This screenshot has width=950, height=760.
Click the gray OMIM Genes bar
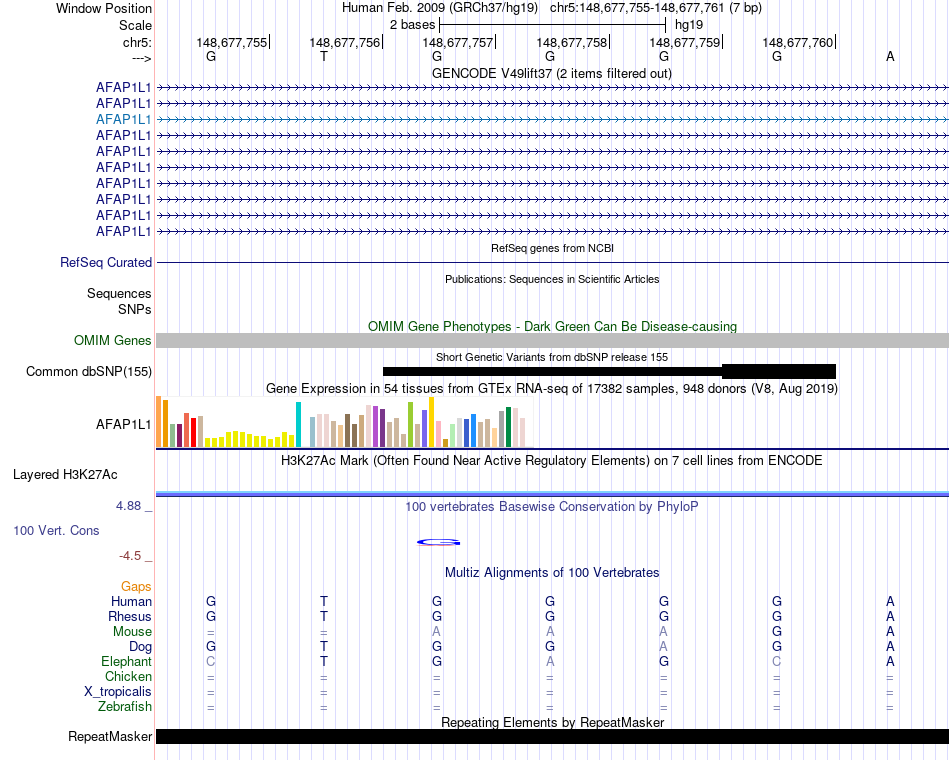pos(552,341)
